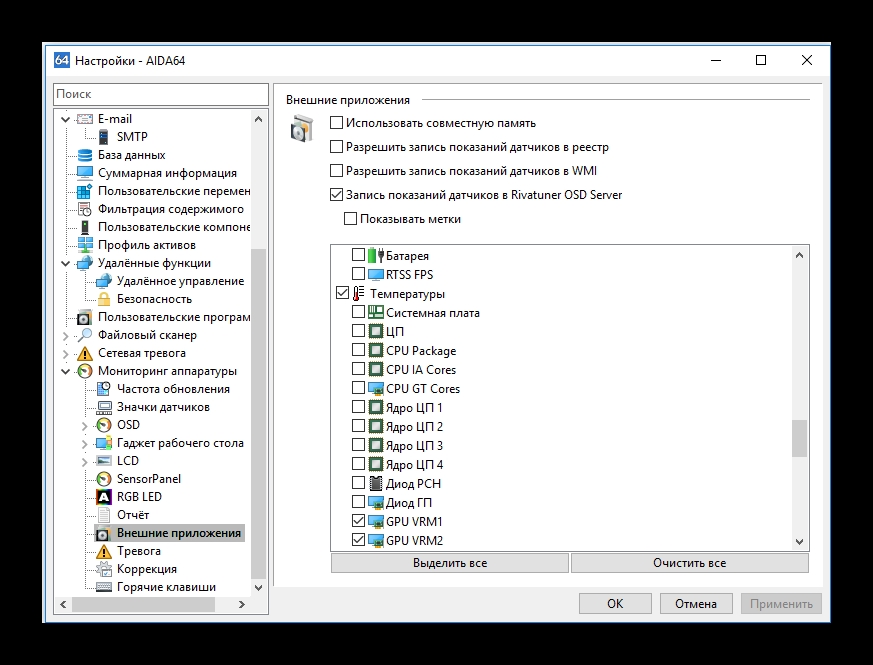Check the Диод ГП checkbox
The height and width of the screenshot is (665, 873).
click(359, 502)
